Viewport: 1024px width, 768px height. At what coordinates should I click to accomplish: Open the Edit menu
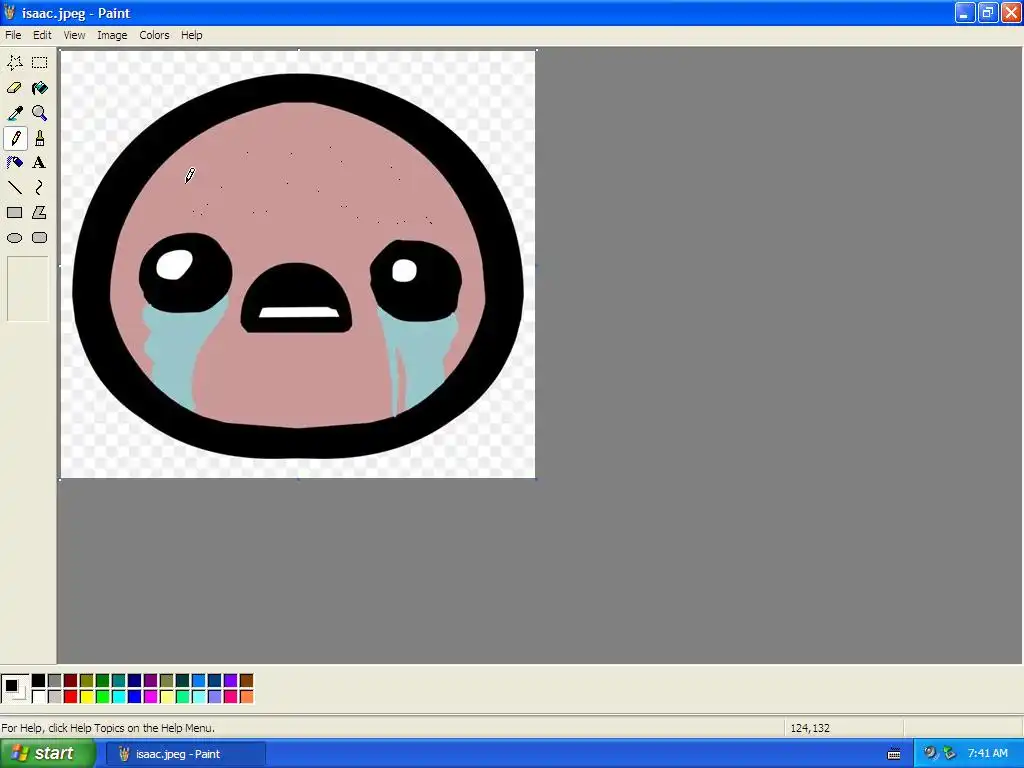point(42,35)
